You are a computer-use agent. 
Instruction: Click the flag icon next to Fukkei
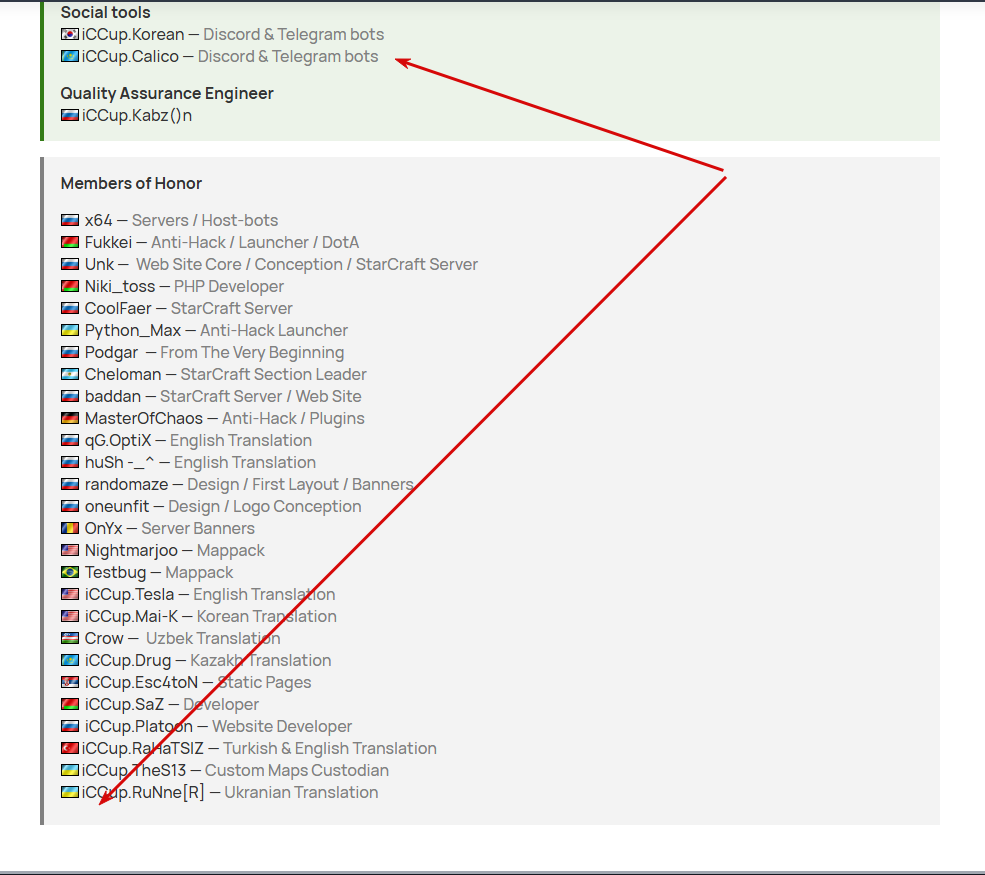pyautogui.click(x=70, y=242)
